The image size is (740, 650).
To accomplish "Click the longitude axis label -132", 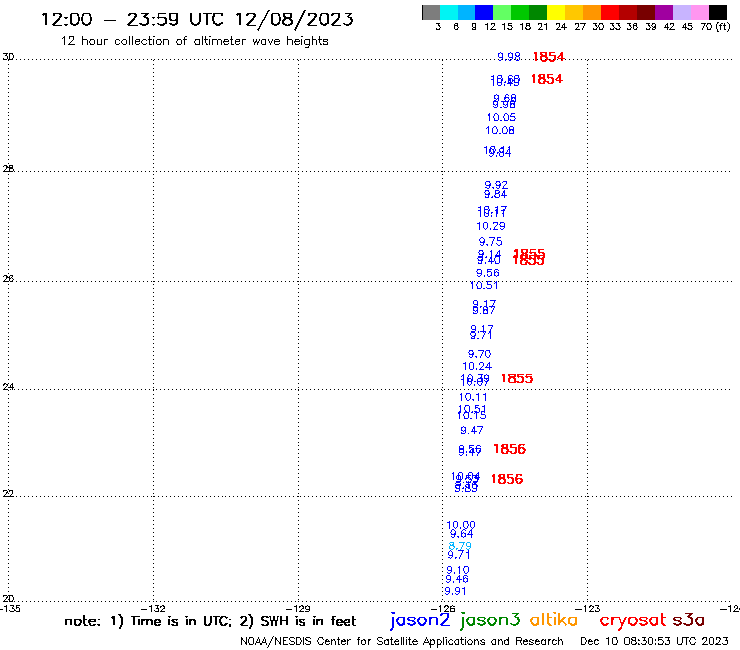I will (x=154, y=609).
